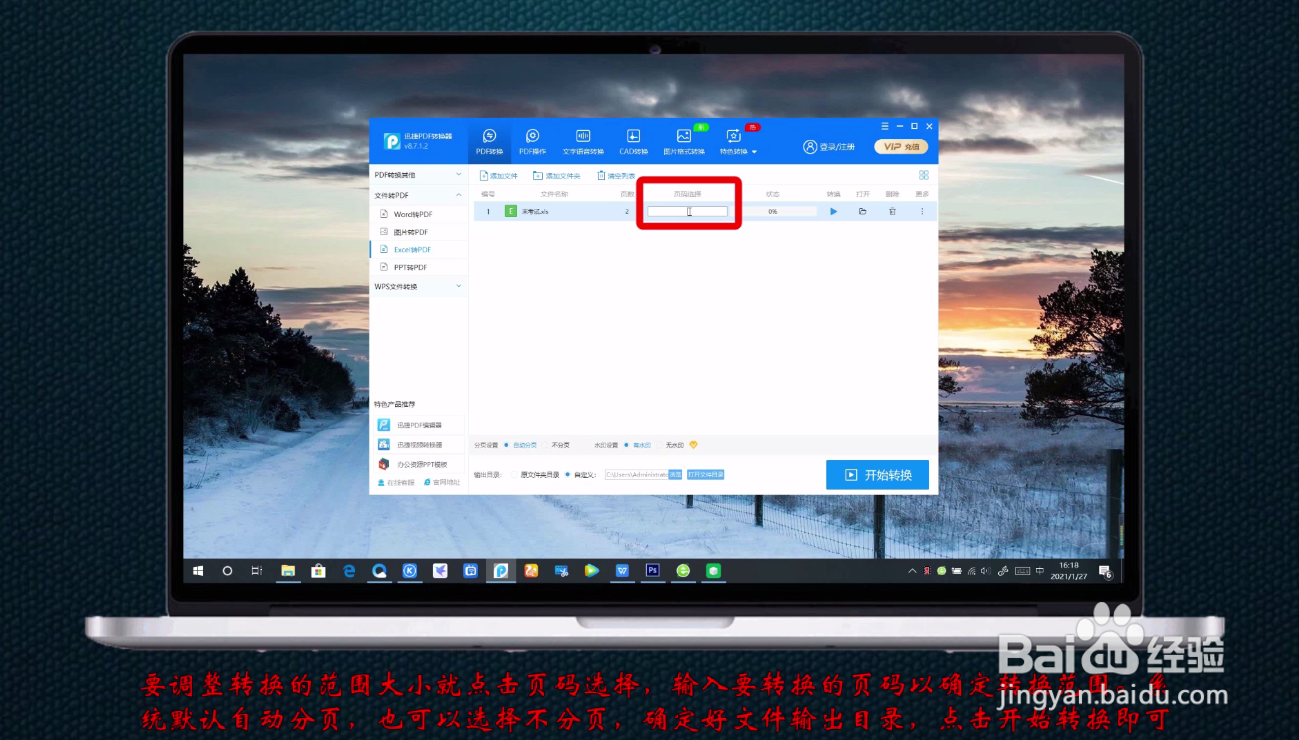Toggle the grid view icon
Image resolution: width=1299 pixels, height=740 pixels.
[x=924, y=175]
